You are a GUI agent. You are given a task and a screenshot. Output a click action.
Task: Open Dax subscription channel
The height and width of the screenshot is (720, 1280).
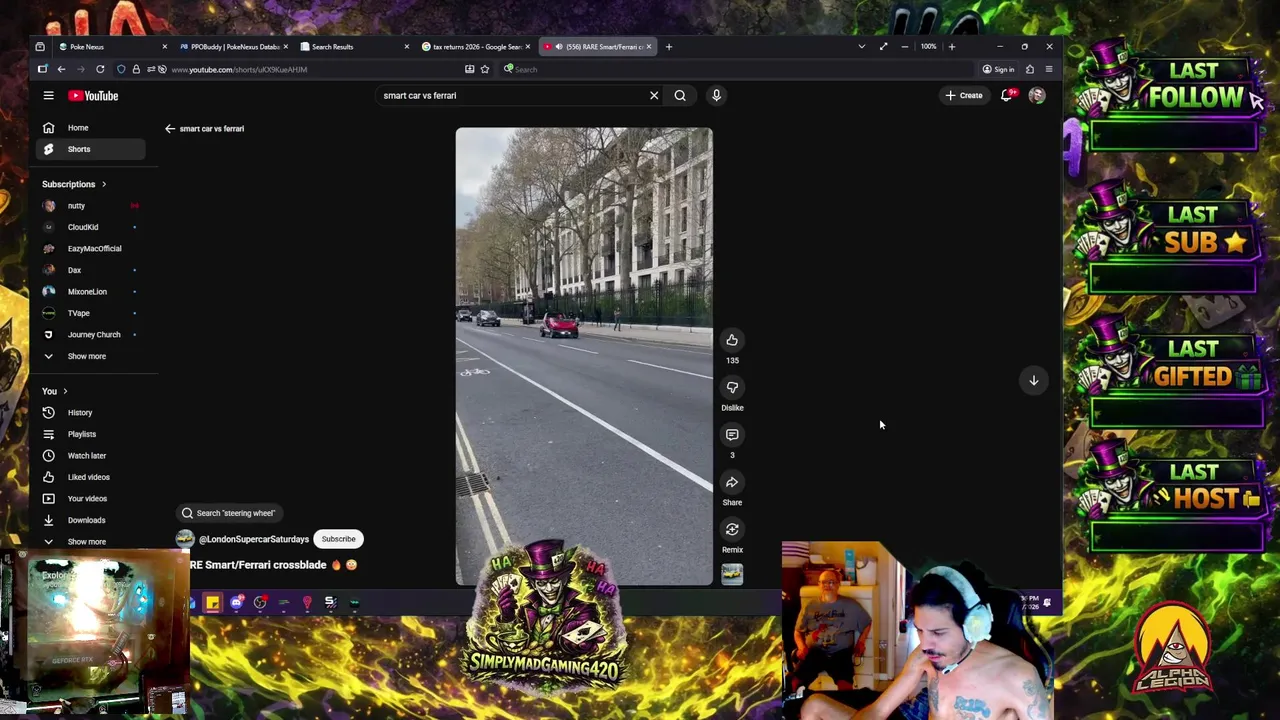[x=91, y=270]
